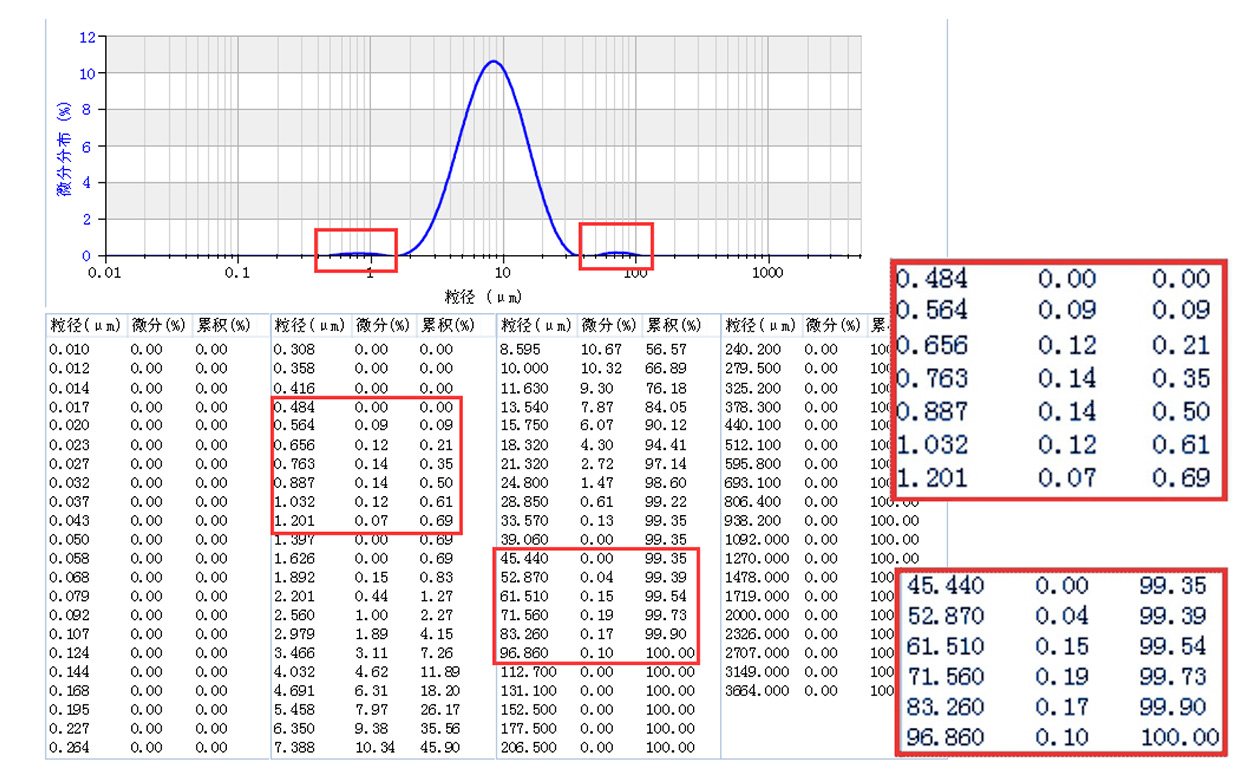Click 96.860 in the enlarged lower inset
The height and width of the screenshot is (783, 1260).
pyautogui.click(x=945, y=738)
